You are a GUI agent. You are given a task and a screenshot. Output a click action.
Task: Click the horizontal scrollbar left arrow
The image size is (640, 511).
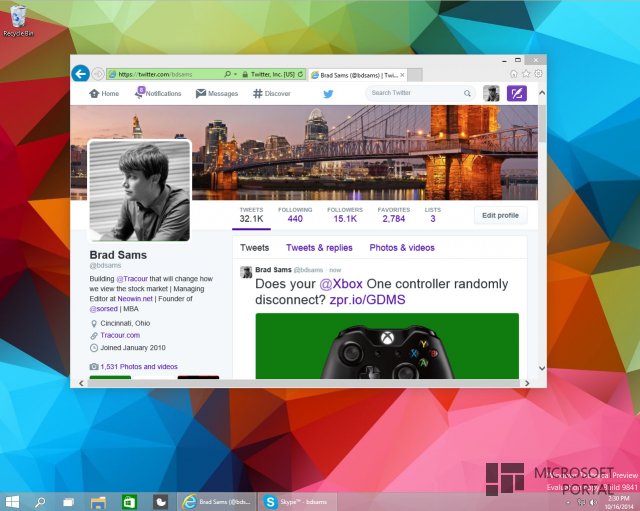81,383
